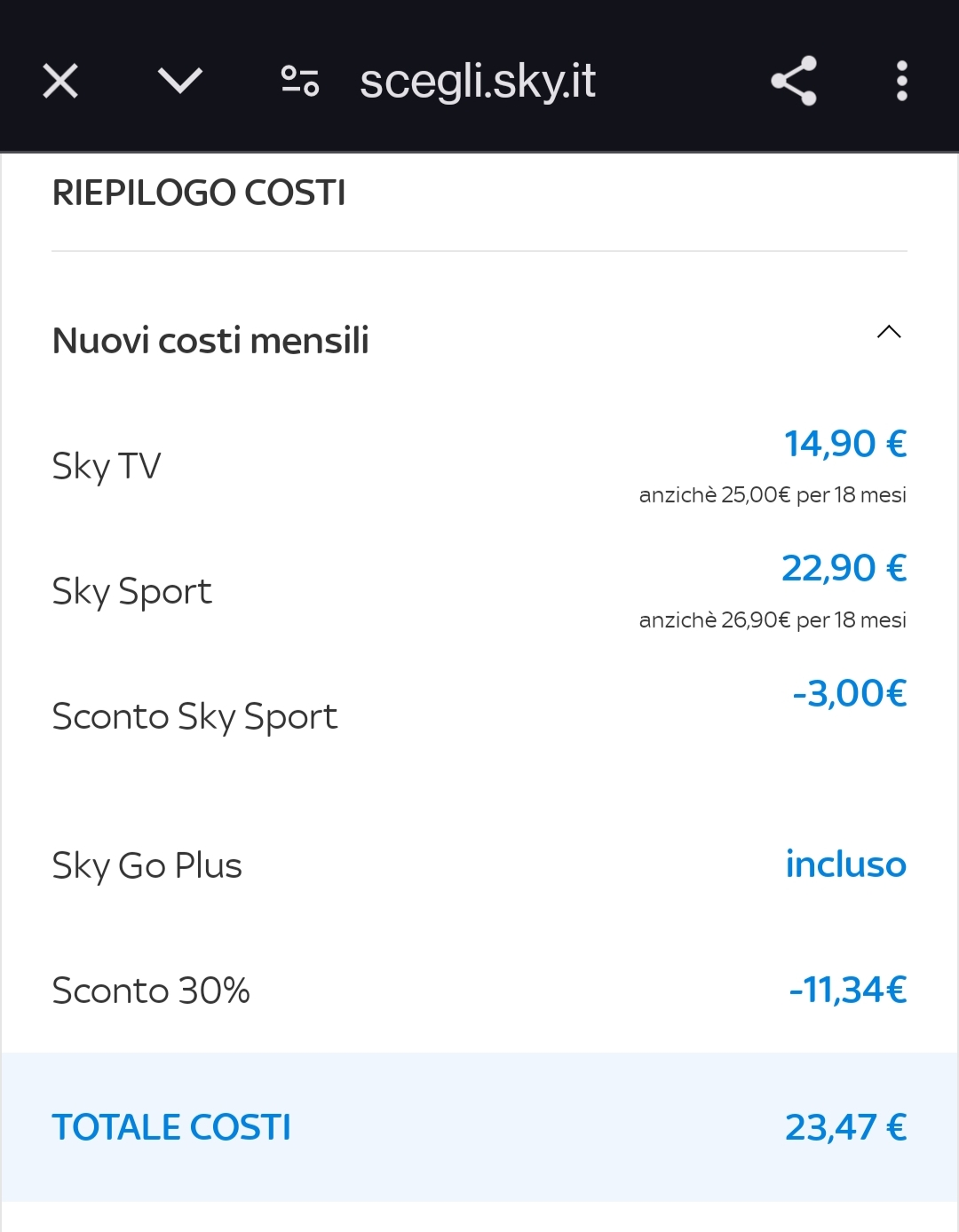Tap the 14,90 € Sky TV price
This screenshot has height=1232, width=959.
(845, 444)
